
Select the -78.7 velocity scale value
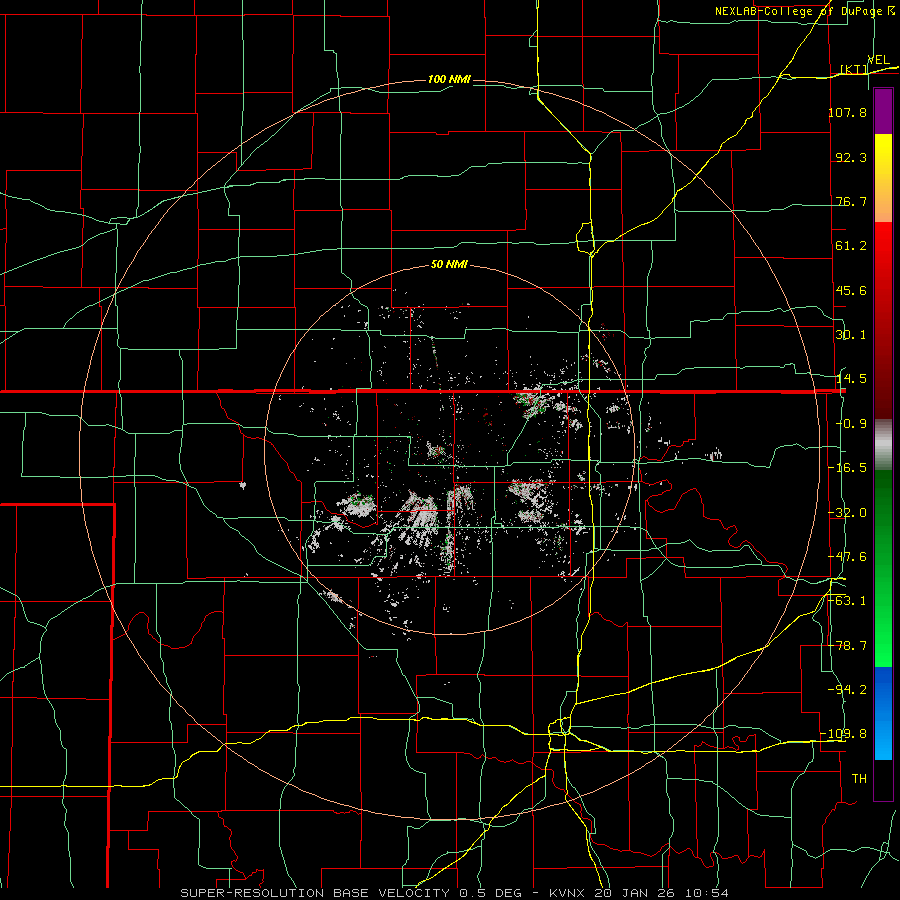tap(847, 646)
